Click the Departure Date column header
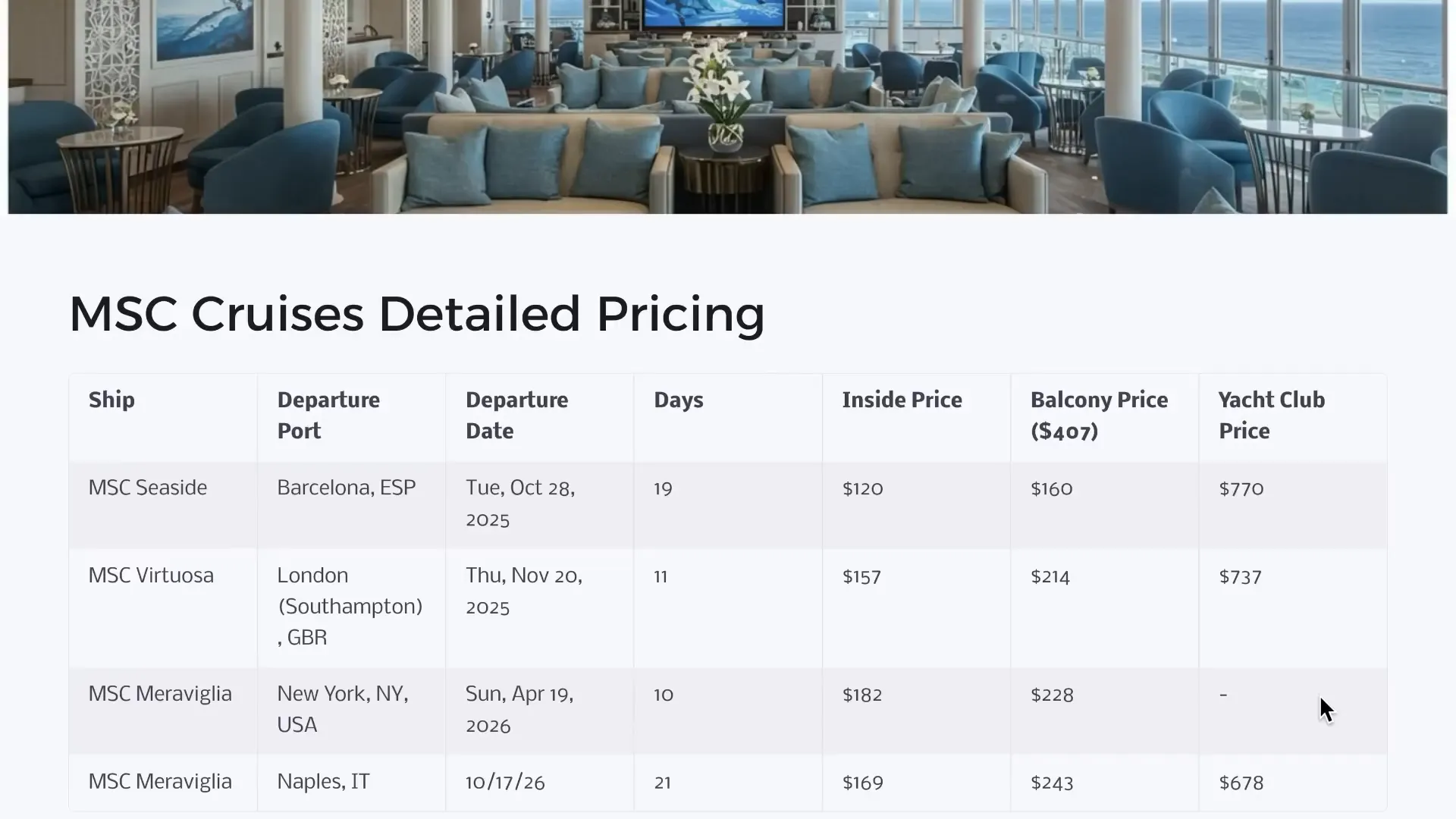1456x819 pixels. click(x=516, y=415)
